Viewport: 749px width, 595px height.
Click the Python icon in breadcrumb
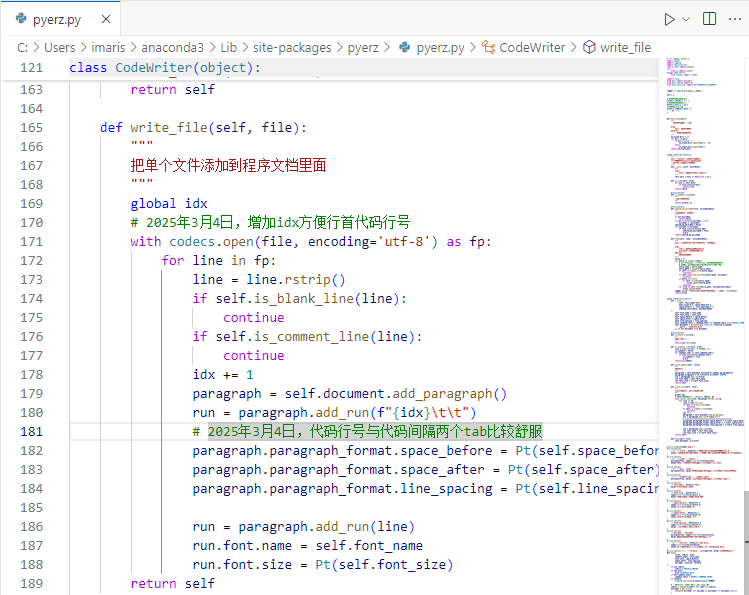pyautogui.click(x=405, y=47)
